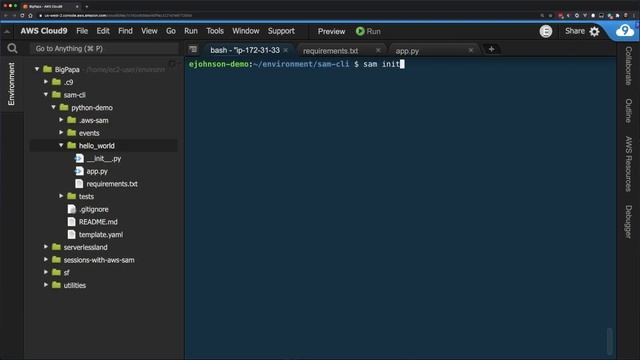Open the File menu
The image size is (640, 360).
pyautogui.click(x=82, y=31)
